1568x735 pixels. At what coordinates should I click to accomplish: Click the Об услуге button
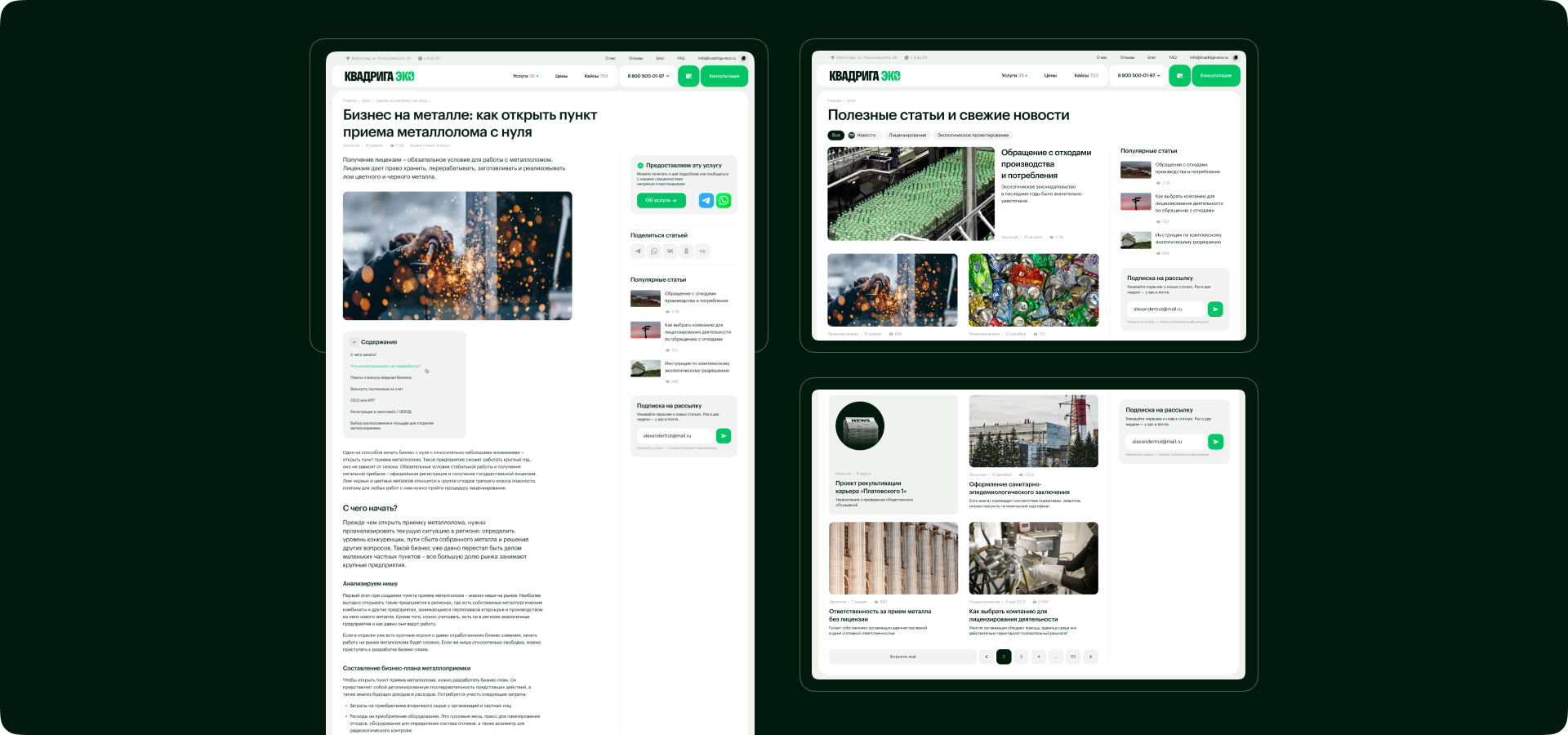(x=661, y=200)
